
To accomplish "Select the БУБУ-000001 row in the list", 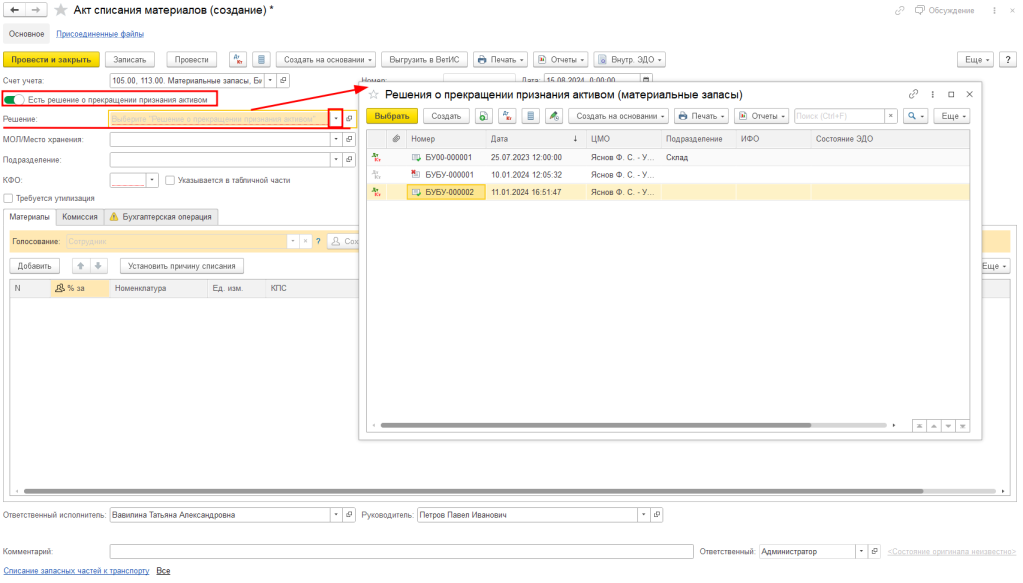I will (448, 174).
